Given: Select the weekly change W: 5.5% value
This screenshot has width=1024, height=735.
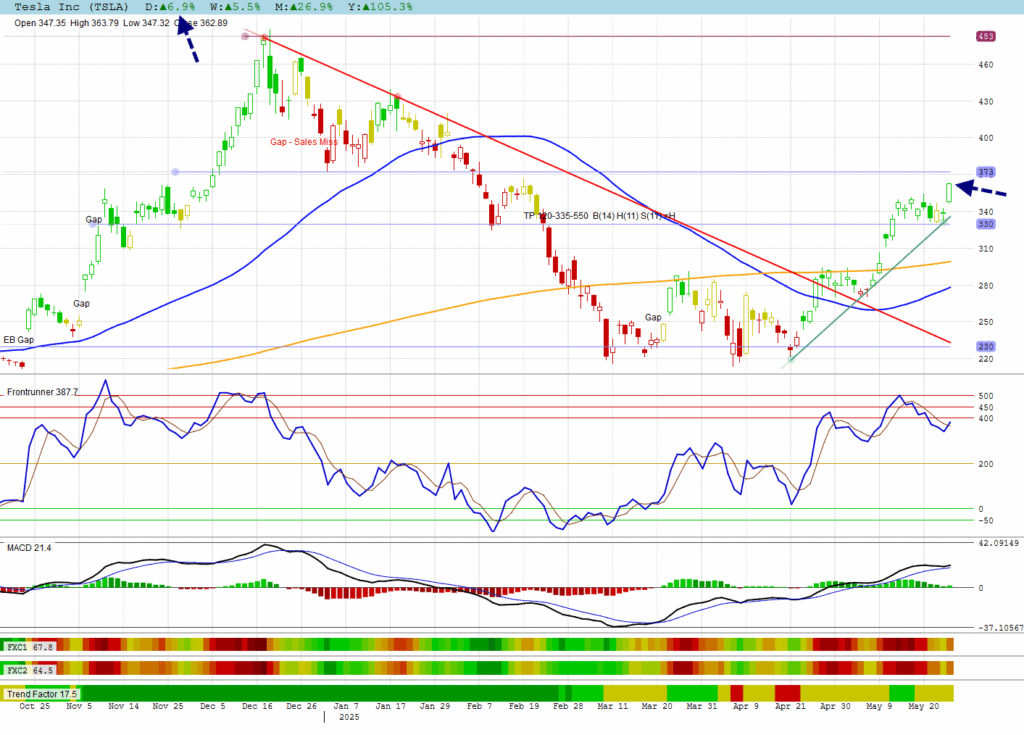Looking at the screenshot, I should coord(235,7).
